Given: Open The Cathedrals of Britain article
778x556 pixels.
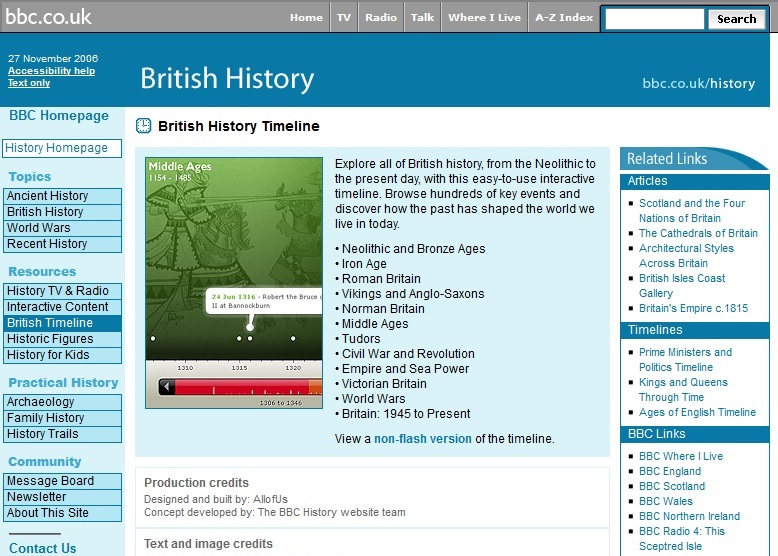Looking at the screenshot, I should click(x=698, y=233).
